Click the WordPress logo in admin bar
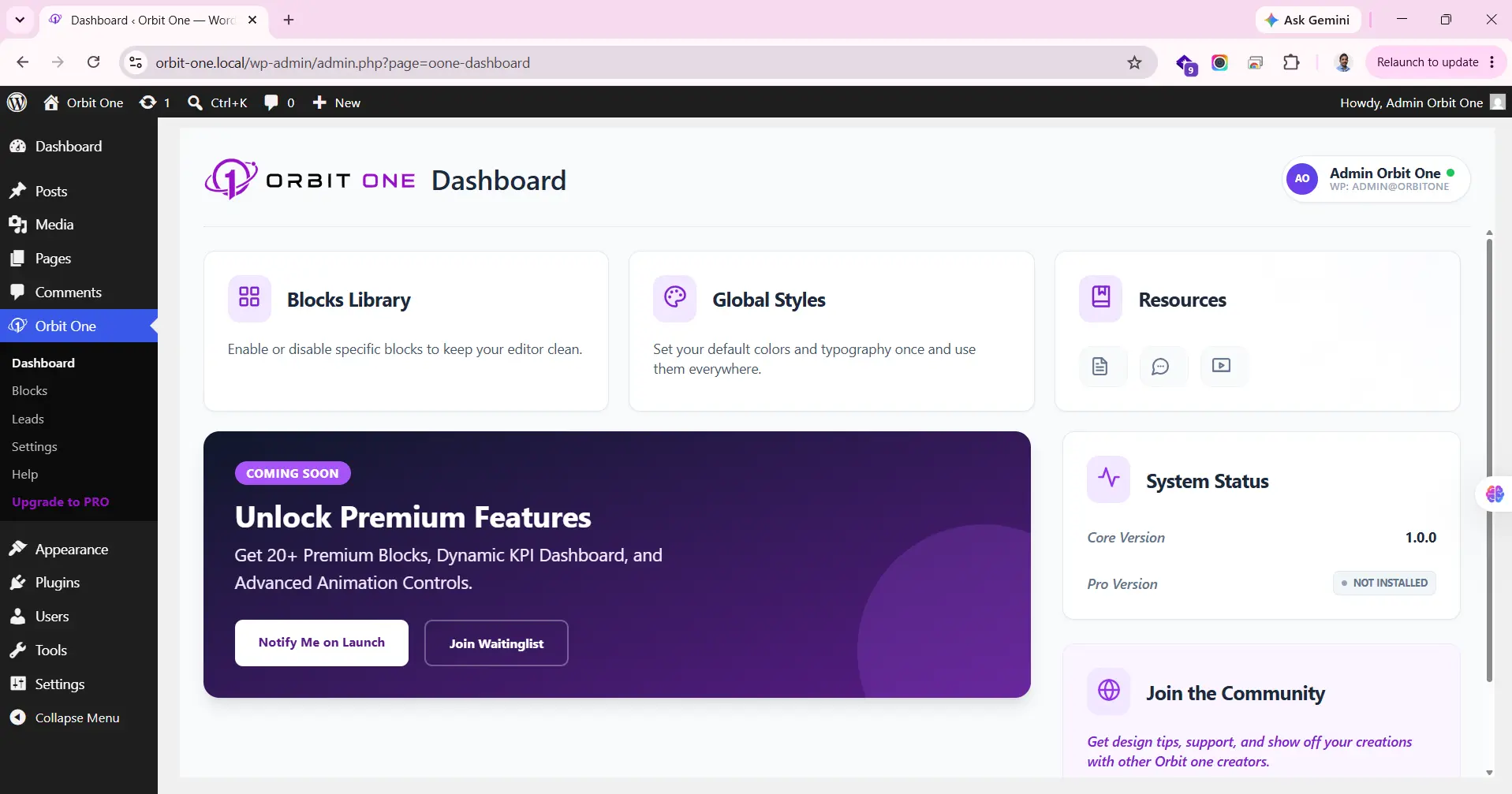 [17, 103]
